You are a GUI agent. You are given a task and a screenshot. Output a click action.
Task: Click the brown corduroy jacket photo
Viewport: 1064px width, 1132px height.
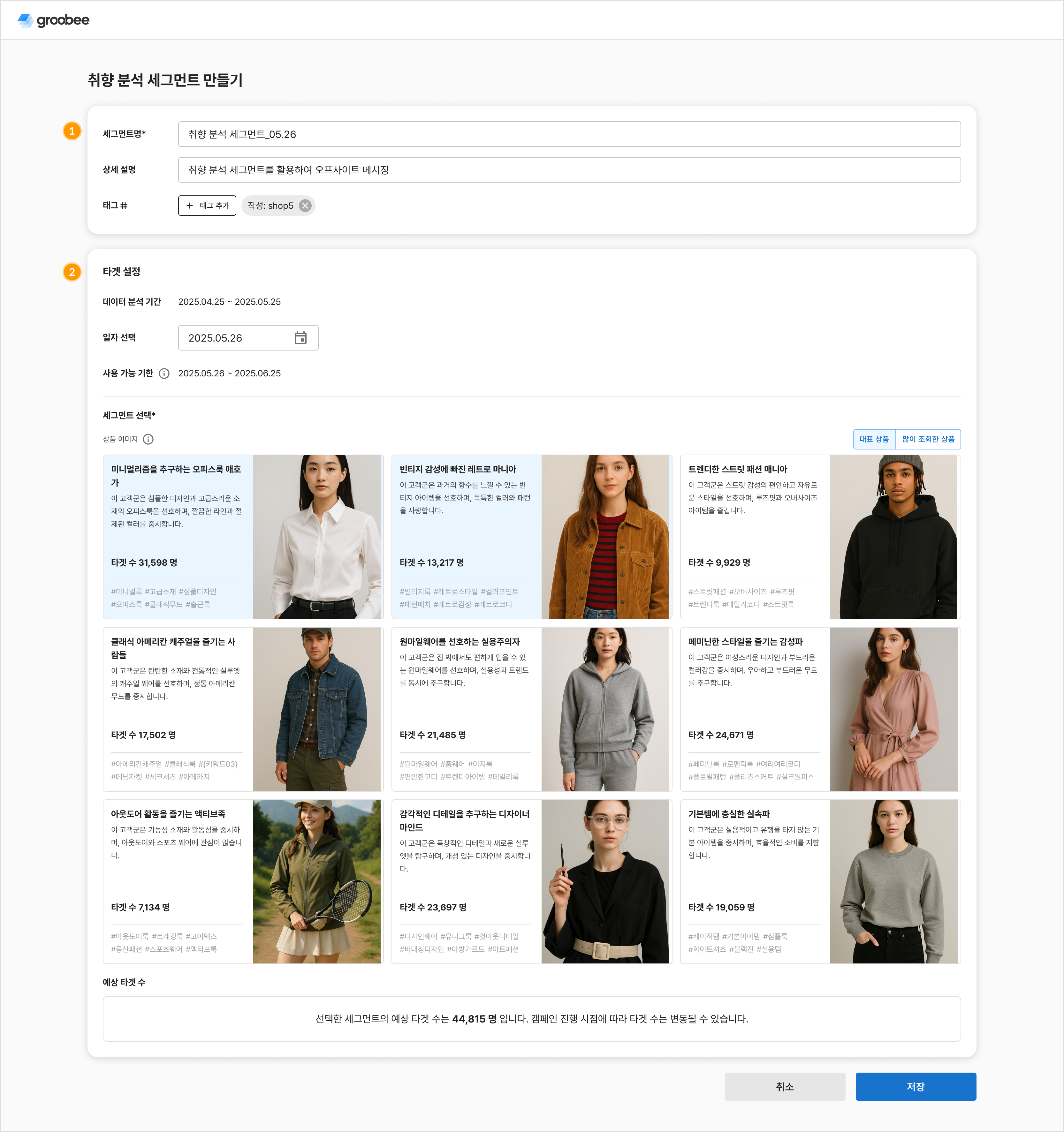tap(605, 537)
